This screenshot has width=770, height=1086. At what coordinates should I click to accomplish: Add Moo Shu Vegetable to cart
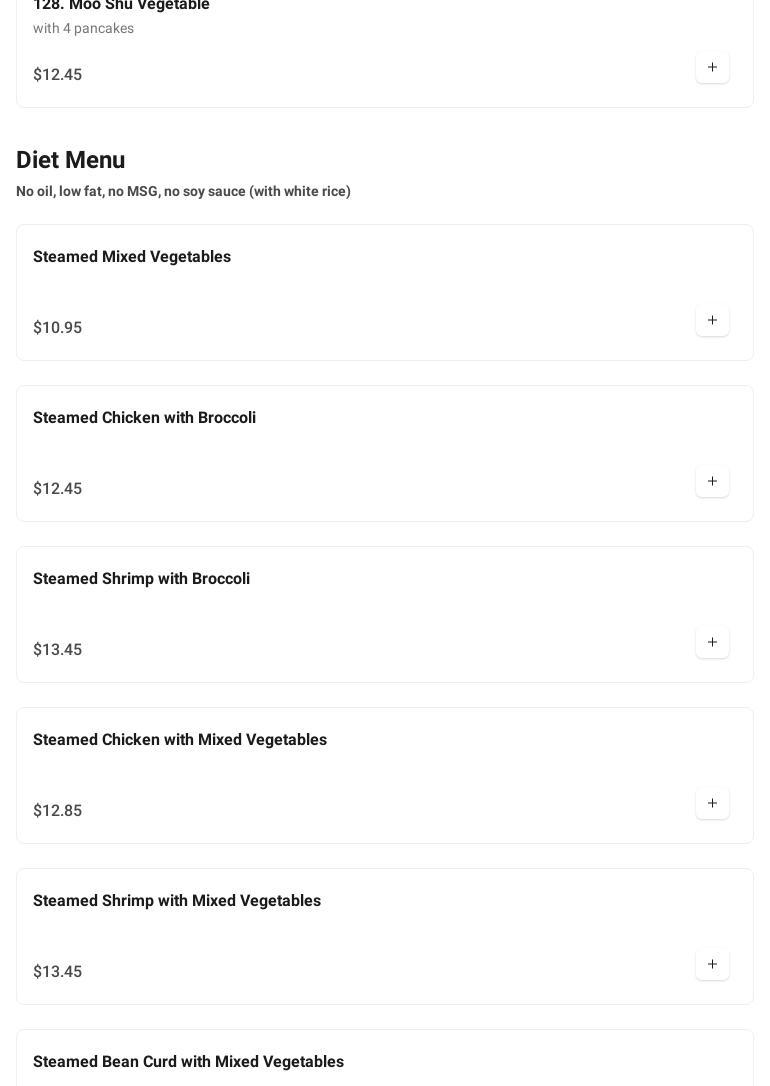712,67
